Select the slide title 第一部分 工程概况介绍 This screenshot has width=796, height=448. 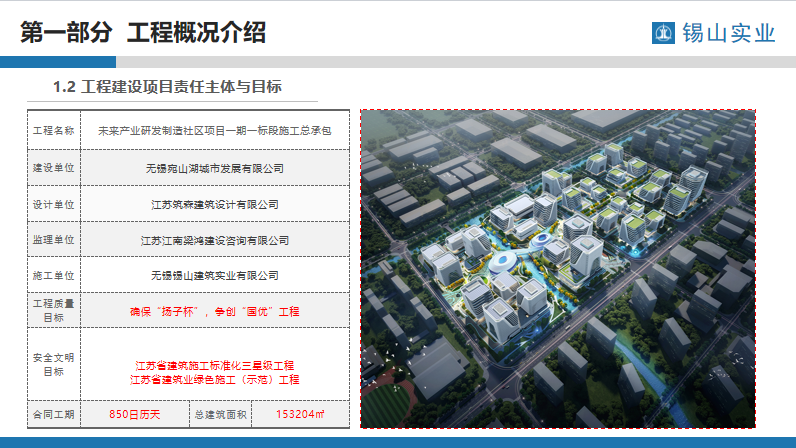(143, 32)
